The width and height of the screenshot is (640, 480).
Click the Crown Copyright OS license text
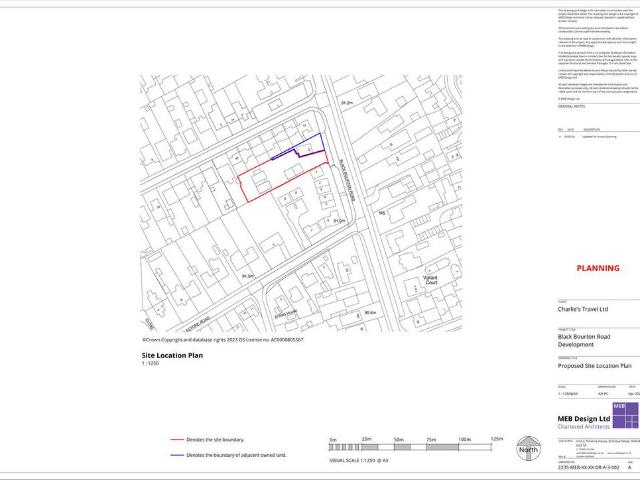(222, 340)
